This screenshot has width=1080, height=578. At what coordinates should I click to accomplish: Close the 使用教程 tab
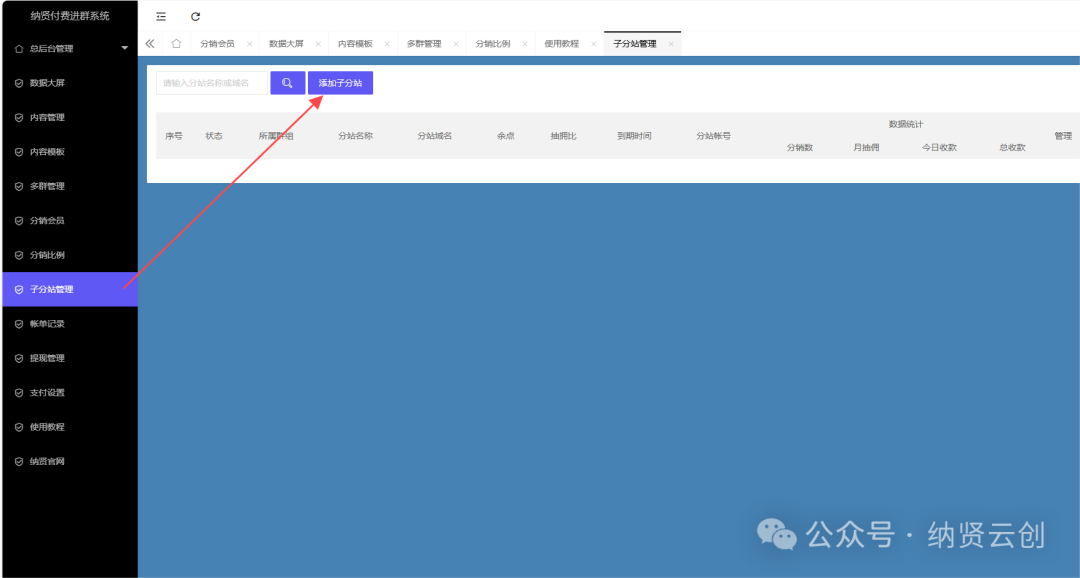tap(593, 44)
